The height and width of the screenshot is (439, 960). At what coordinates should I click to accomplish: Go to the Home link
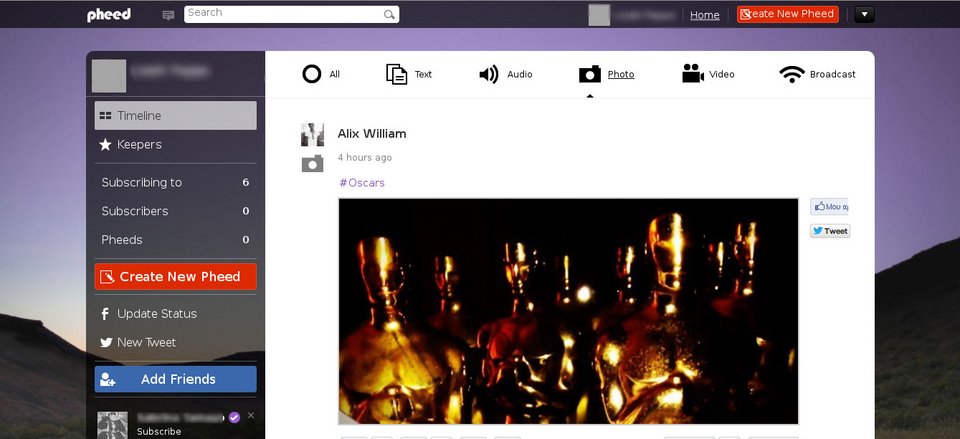click(x=704, y=15)
